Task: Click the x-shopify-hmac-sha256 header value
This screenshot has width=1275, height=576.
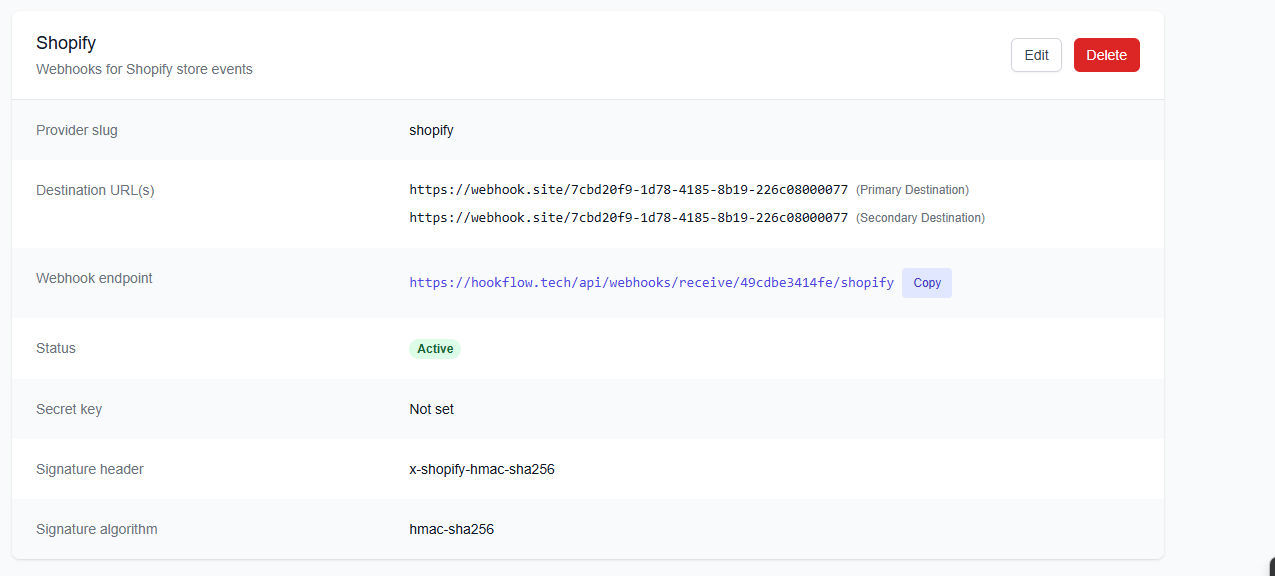Action: tap(482, 469)
